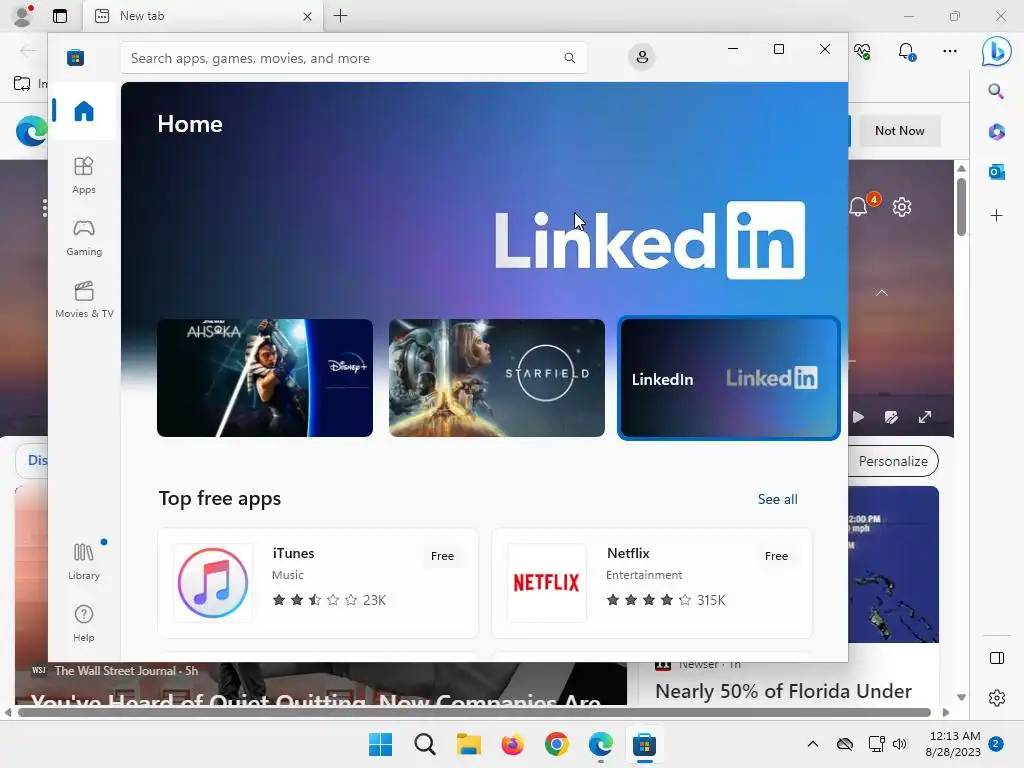Launch Chrome from the taskbar
1024x768 pixels.
(x=556, y=744)
